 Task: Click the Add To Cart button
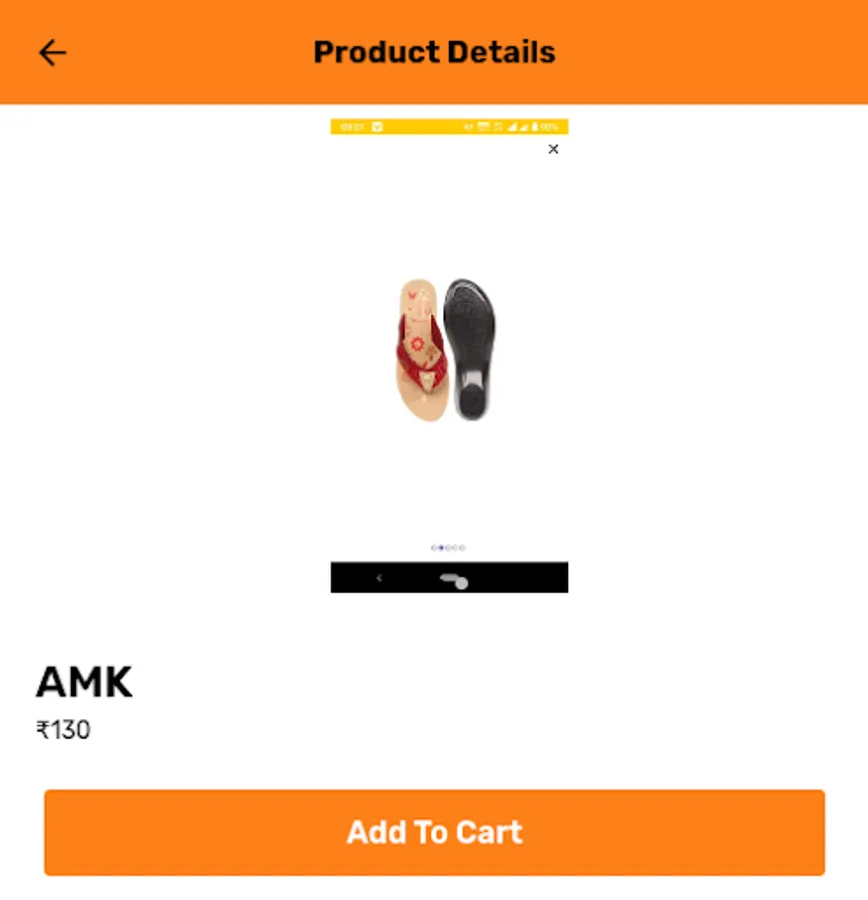tap(435, 832)
